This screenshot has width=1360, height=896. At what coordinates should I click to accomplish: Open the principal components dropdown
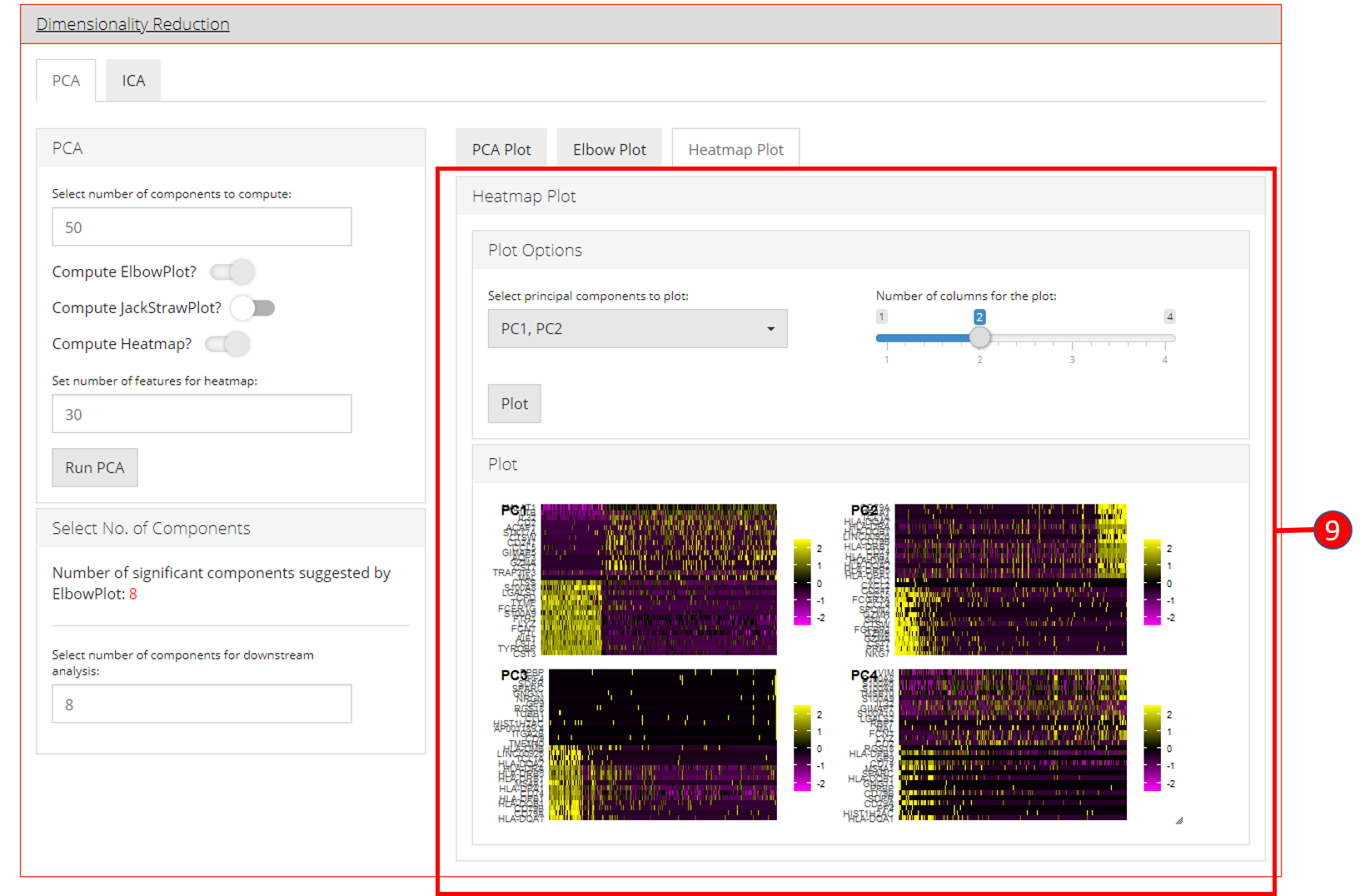(x=636, y=329)
